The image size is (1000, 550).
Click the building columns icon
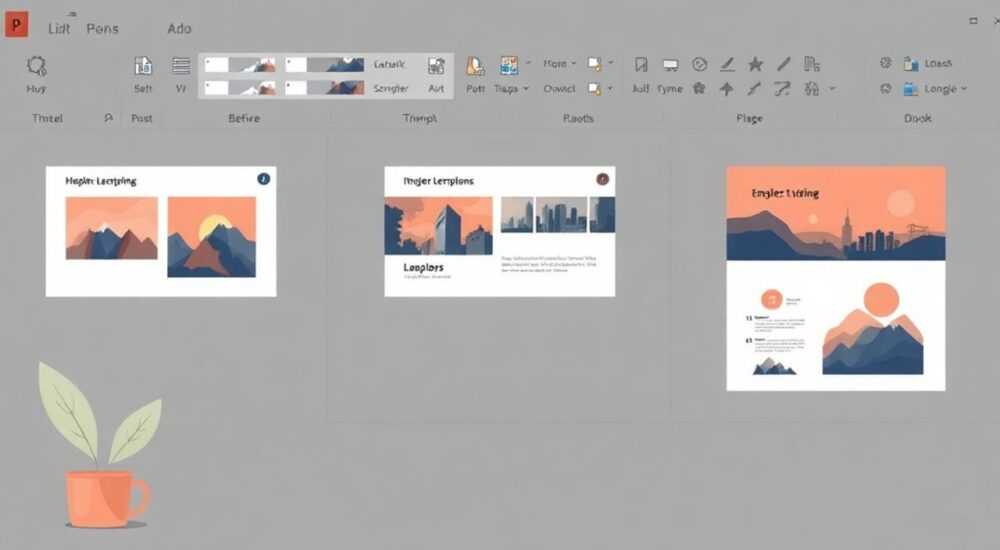812,64
